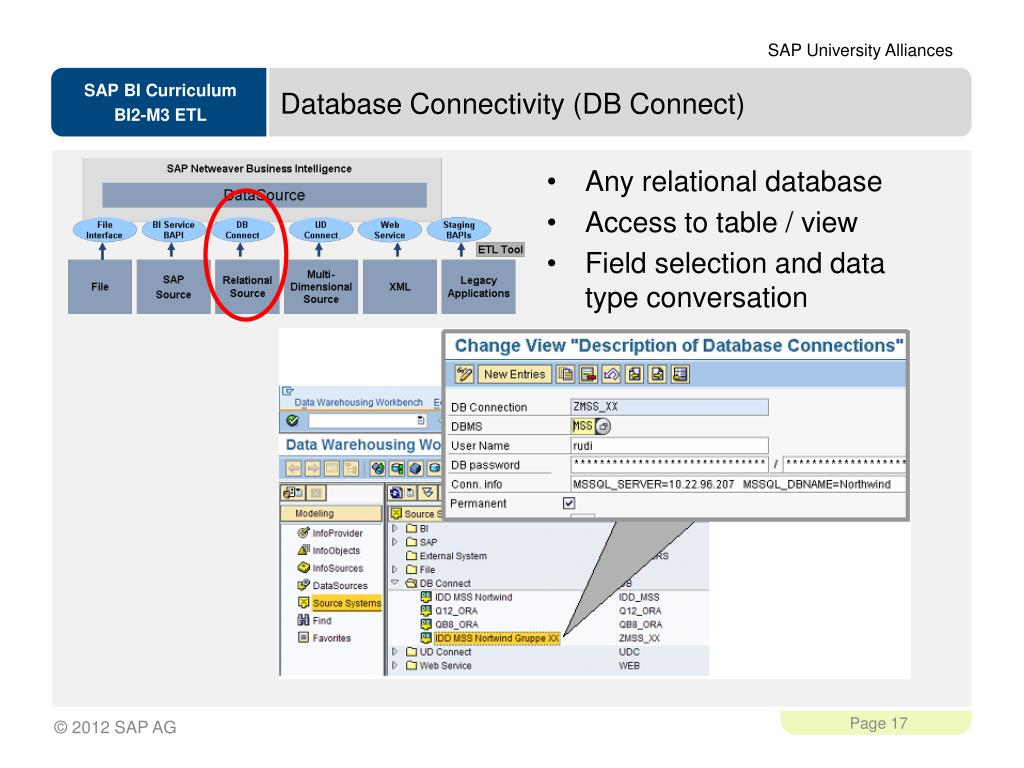Click the Workbench back arrow icon
This screenshot has height=768, width=1024.
(x=294, y=468)
